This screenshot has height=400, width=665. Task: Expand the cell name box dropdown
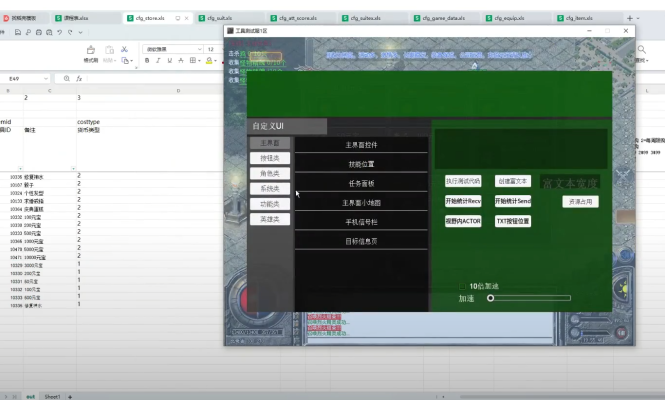[47, 78]
